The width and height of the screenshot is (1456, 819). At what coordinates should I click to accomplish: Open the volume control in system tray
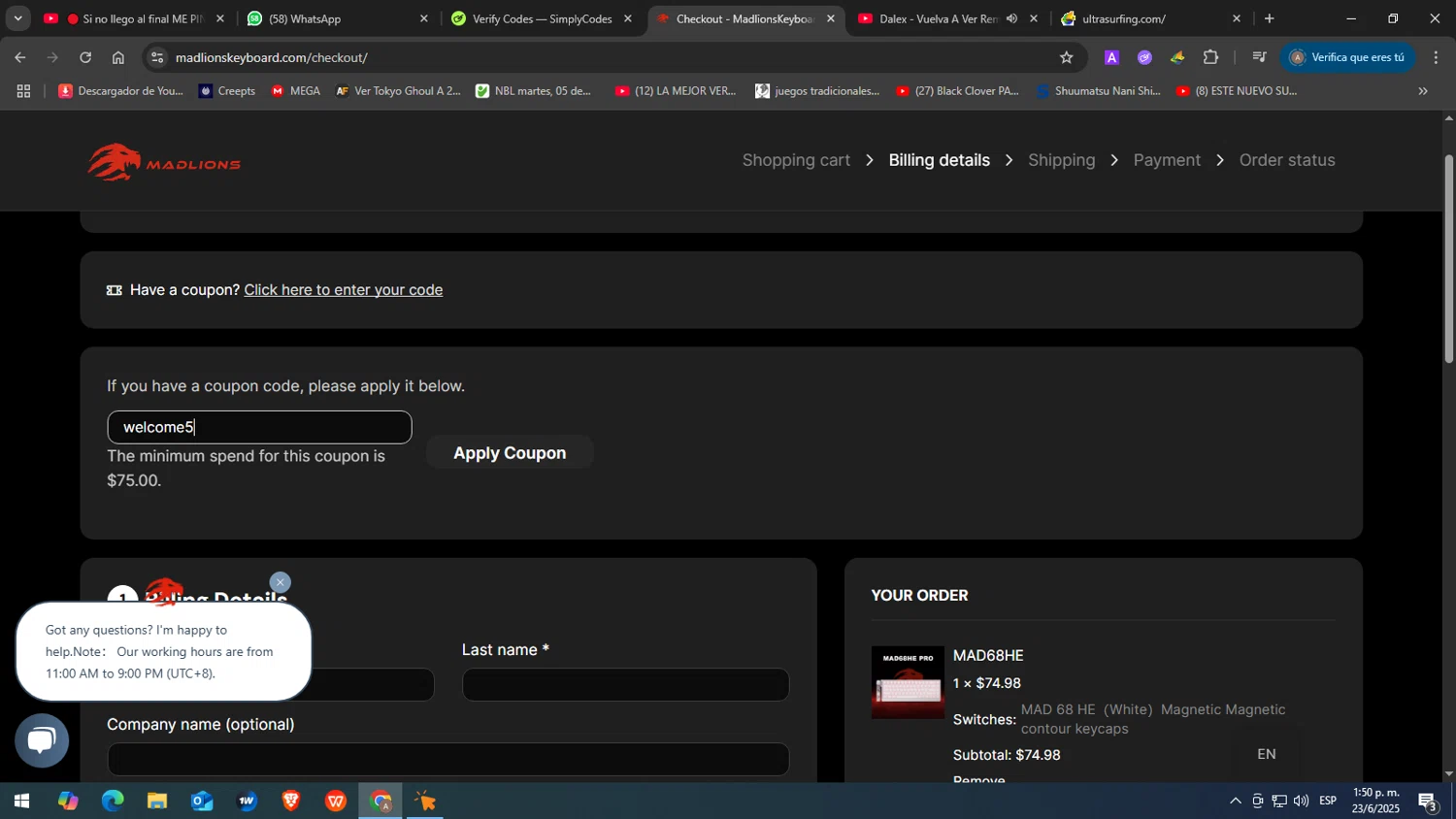(x=1301, y=802)
